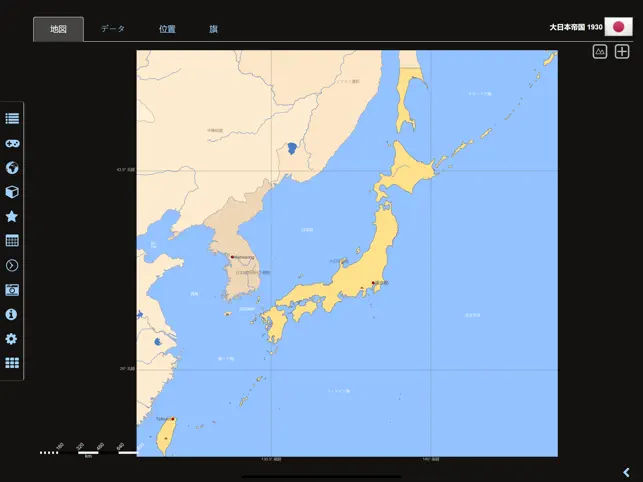Switch to the 旗 tab
Viewport: 643px width, 482px height.
pos(213,29)
